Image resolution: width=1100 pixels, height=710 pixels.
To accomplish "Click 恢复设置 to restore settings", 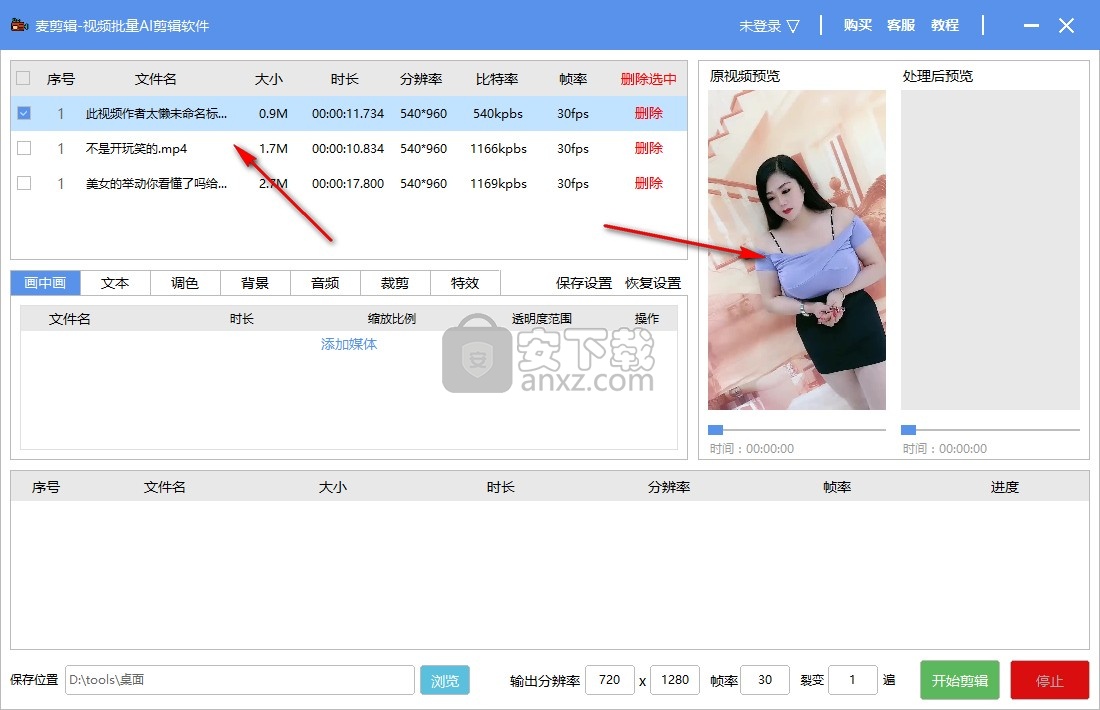I will (x=653, y=283).
